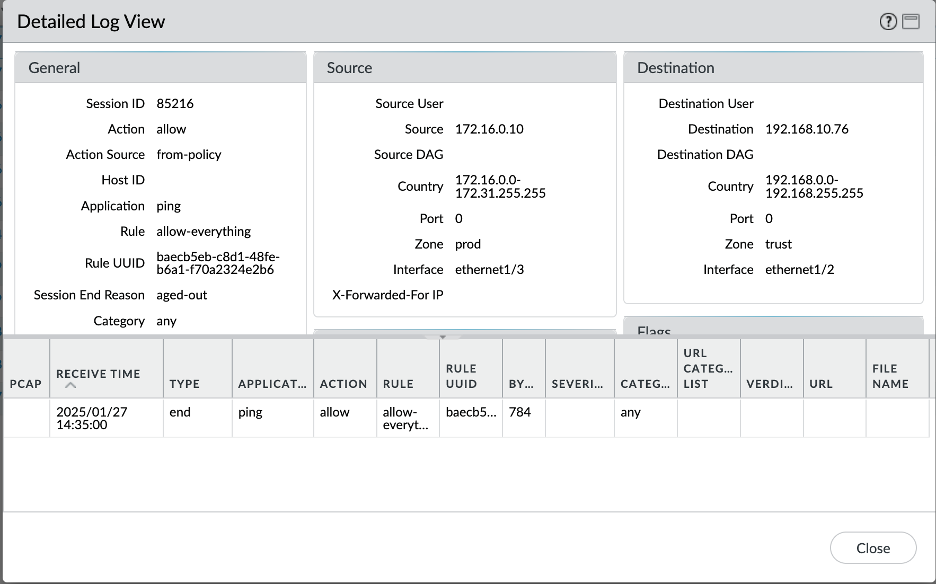
Task: Click the Flags panel header
Action: click(773, 327)
